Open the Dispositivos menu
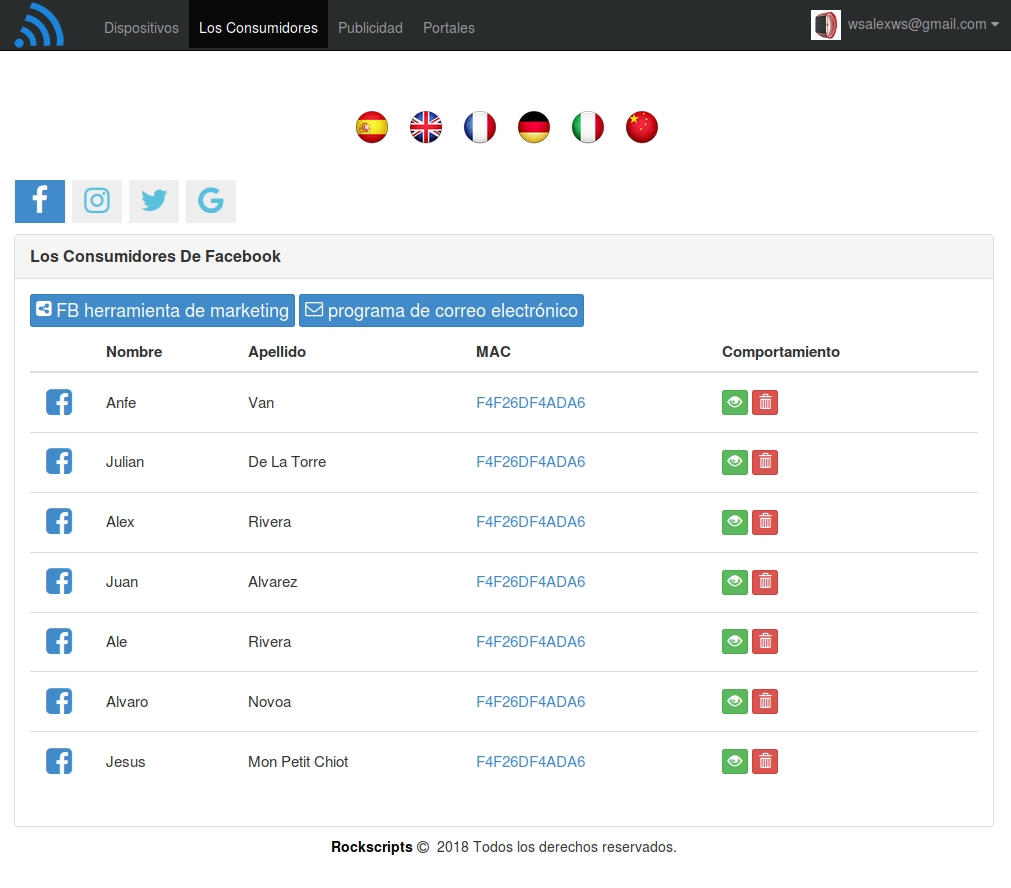Image resolution: width=1011 pixels, height=888 pixels. tap(141, 28)
